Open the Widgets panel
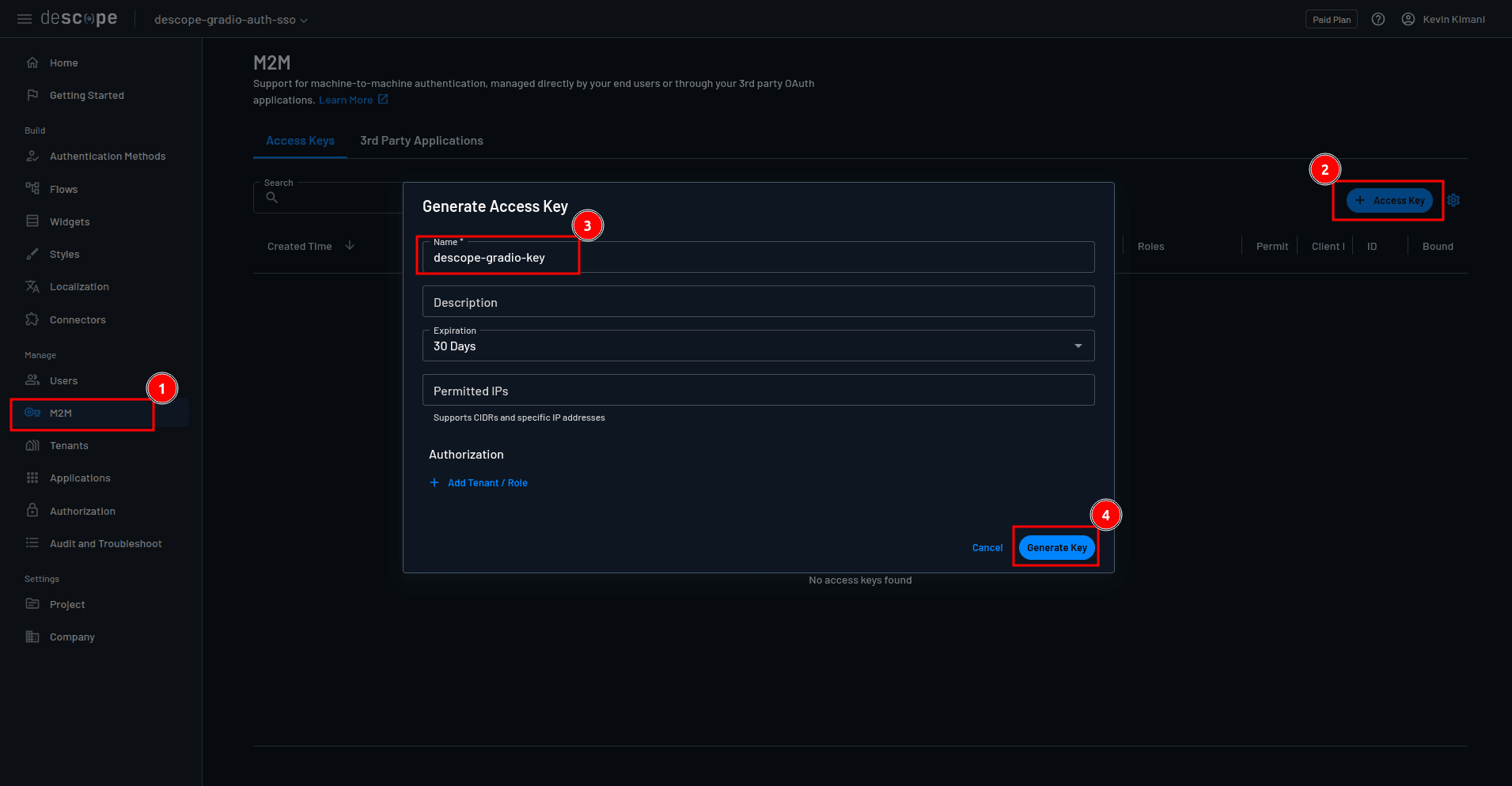 [70, 221]
